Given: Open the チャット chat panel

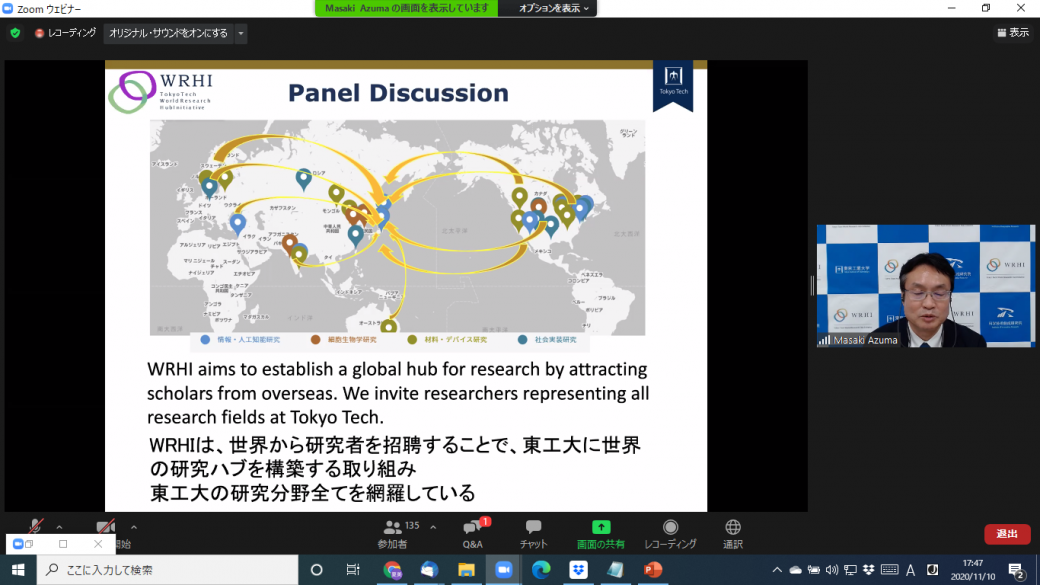Looking at the screenshot, I should (533, 534).
